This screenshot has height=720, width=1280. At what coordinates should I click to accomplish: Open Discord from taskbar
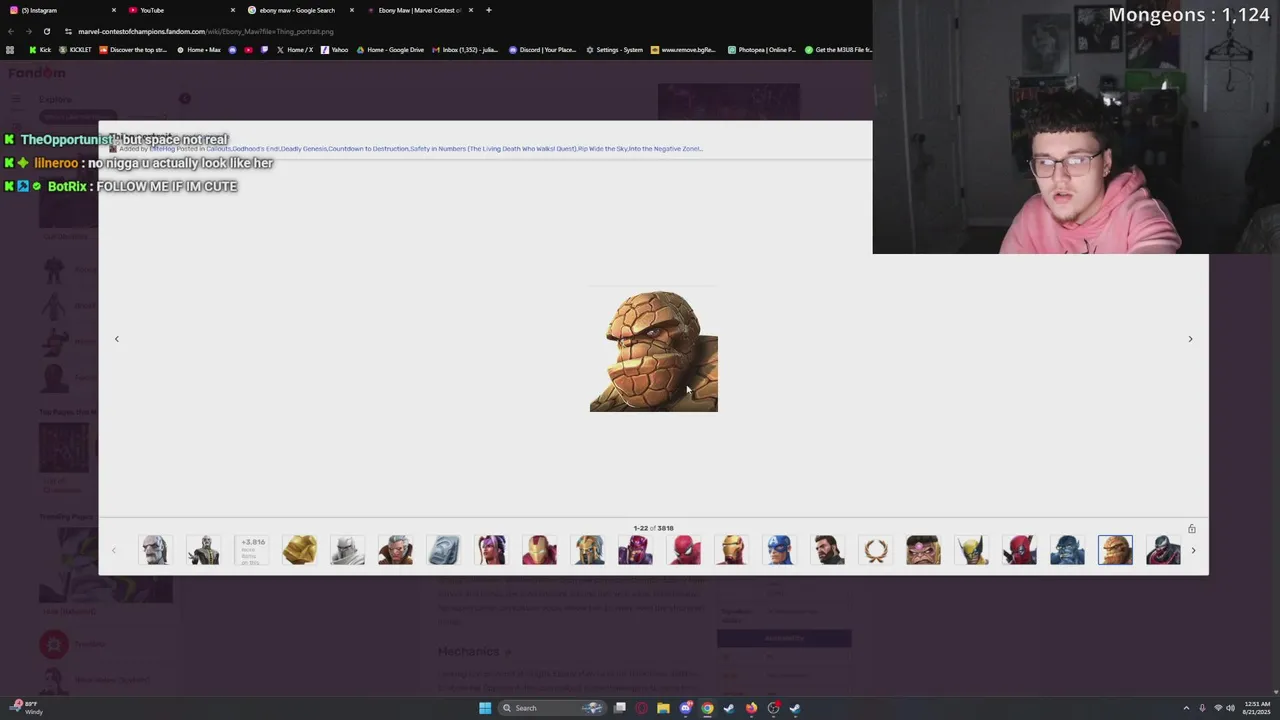pyautogui.click(x=685, y=708)
